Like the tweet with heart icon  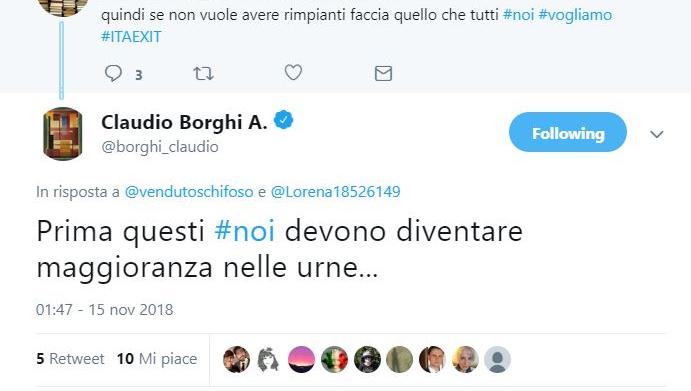click(x=293, y=72)
